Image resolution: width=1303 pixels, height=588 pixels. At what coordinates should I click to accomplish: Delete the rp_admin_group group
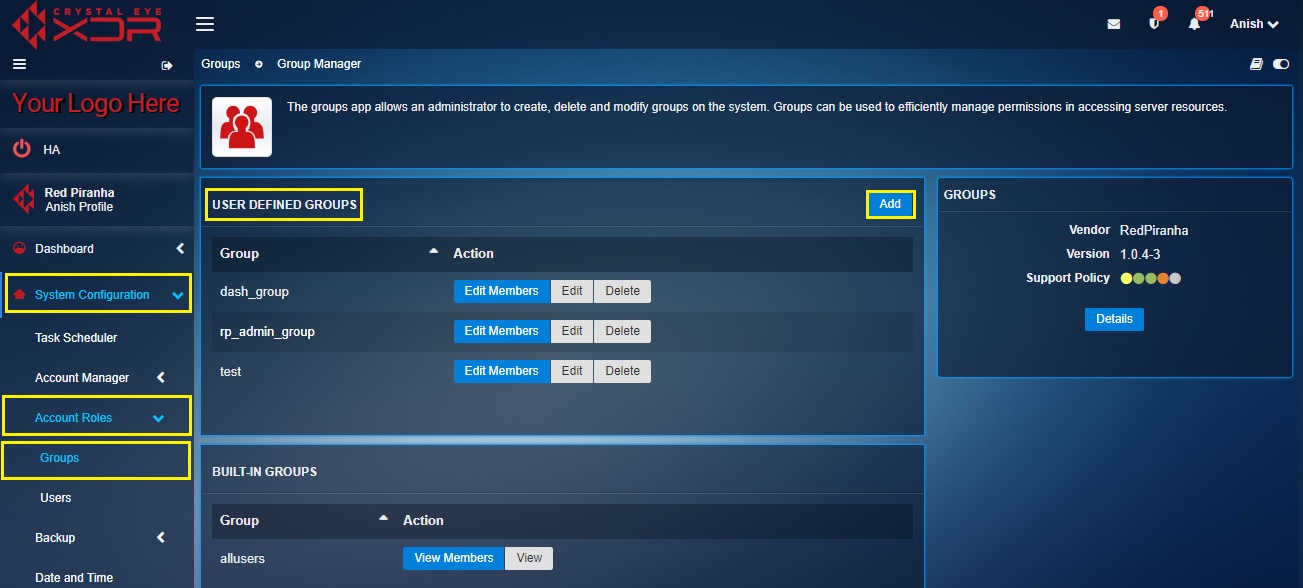(622, 331)
